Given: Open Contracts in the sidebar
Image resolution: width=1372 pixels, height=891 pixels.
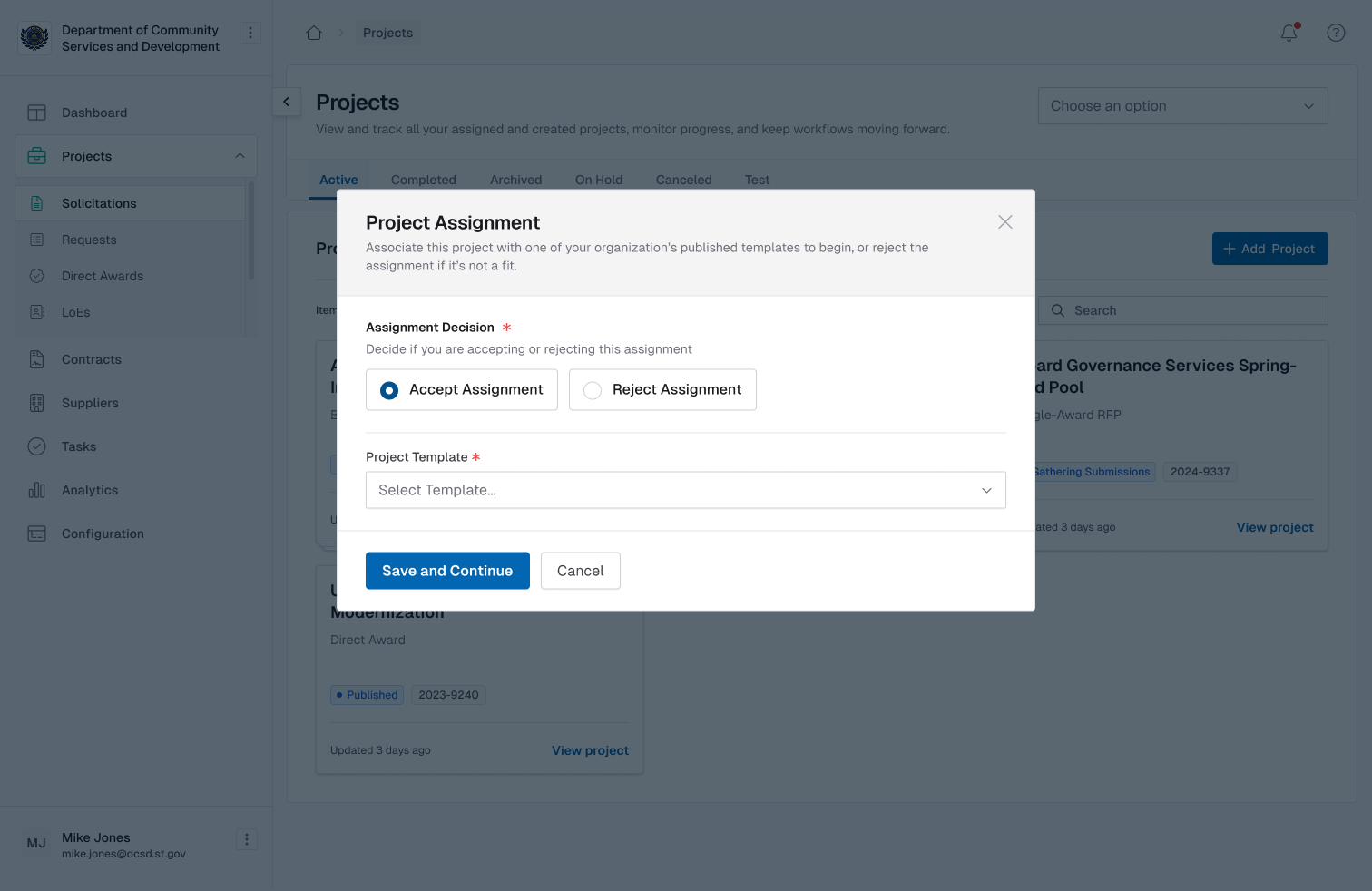Looking at the screenshot, I should [x=91, y=359].
